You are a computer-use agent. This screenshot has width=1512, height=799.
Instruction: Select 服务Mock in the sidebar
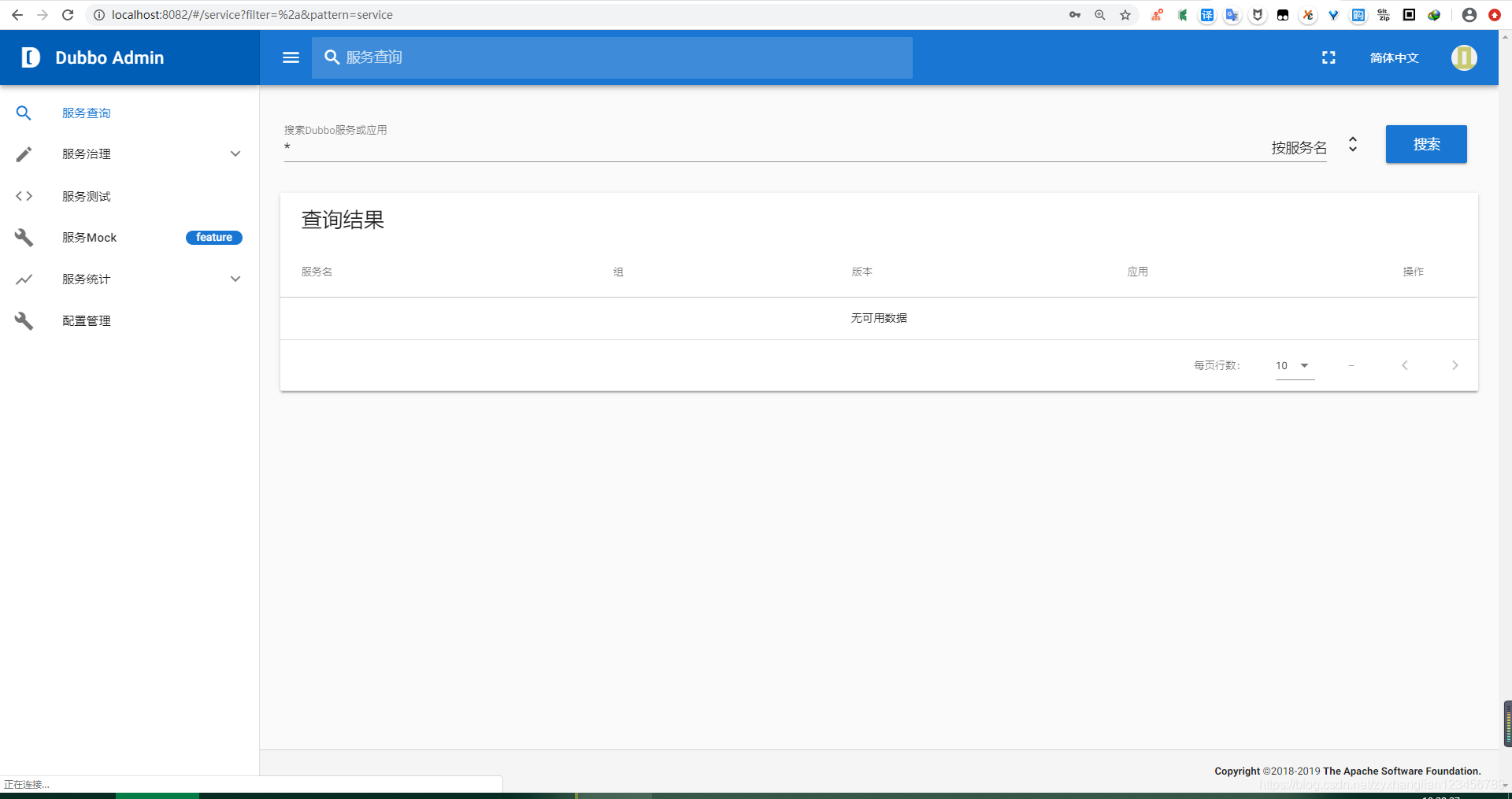(89, 238)
